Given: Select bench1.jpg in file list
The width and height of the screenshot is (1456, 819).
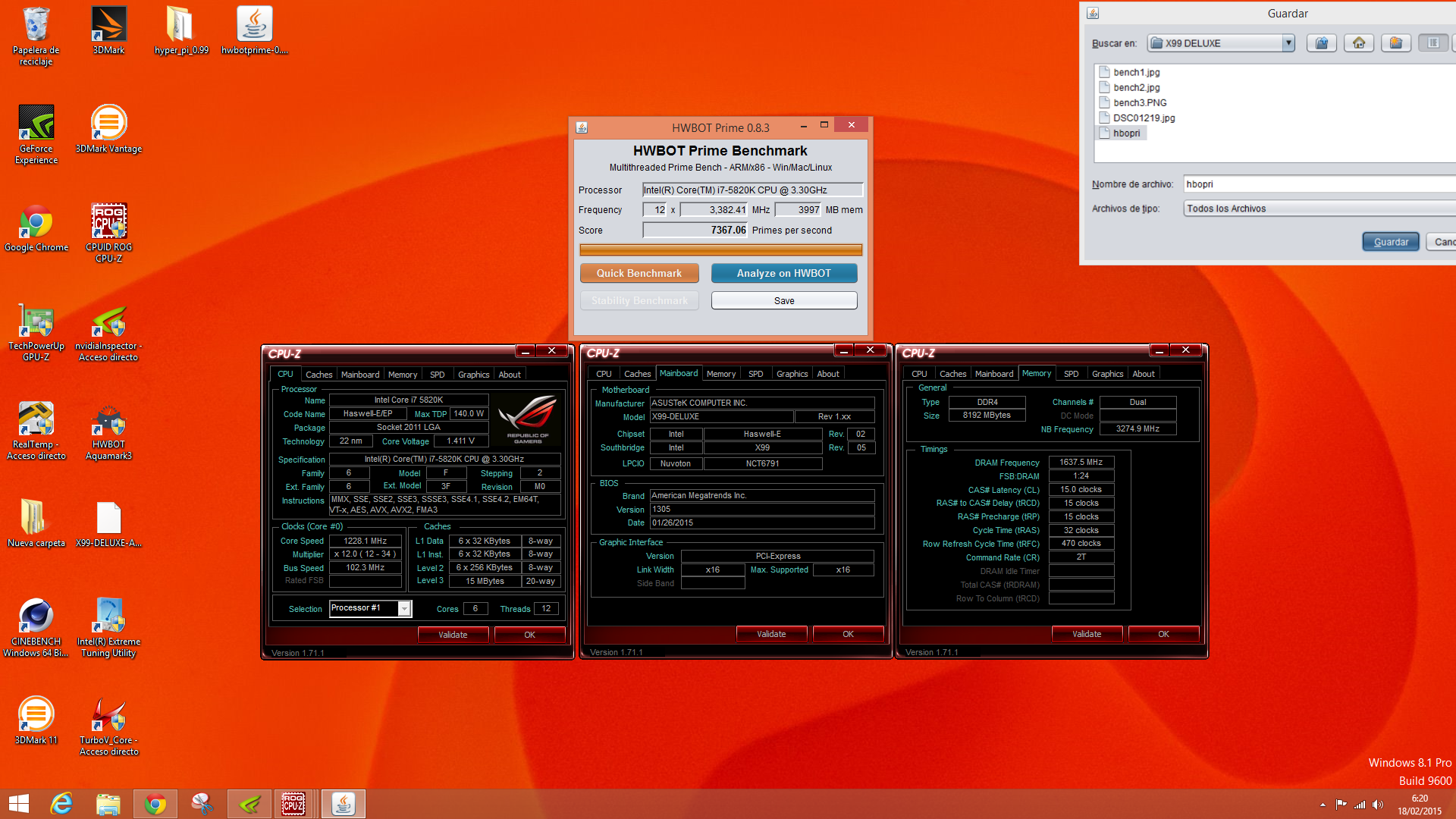Looking at the screenshot, I should [1129, 72].
